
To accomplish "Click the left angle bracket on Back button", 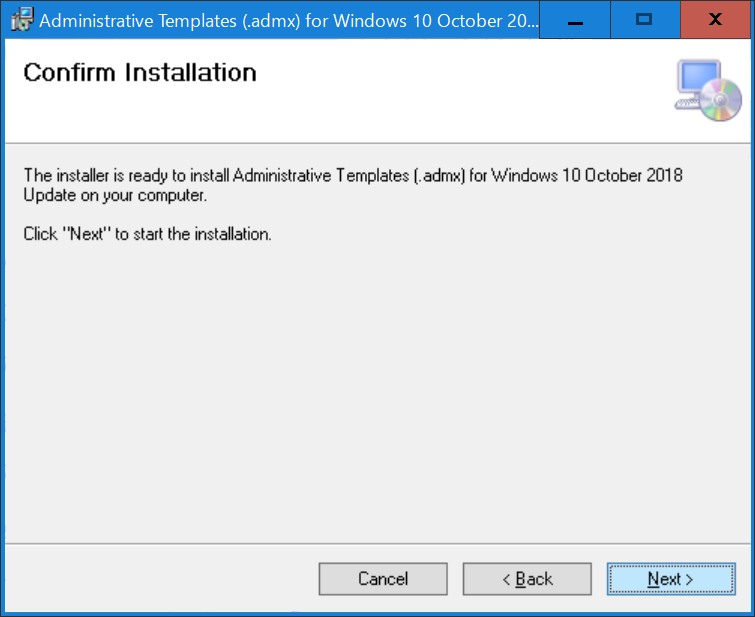I will point(506,579).
